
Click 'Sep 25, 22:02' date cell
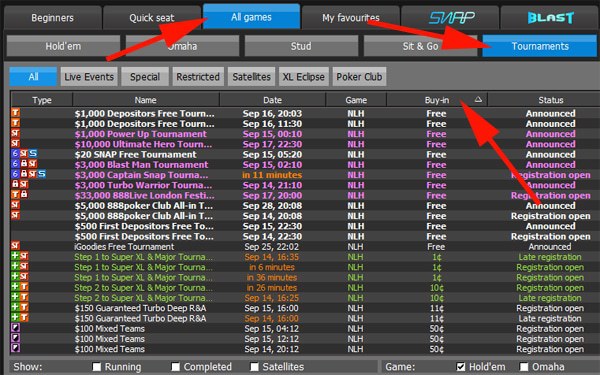pos(272,246)
